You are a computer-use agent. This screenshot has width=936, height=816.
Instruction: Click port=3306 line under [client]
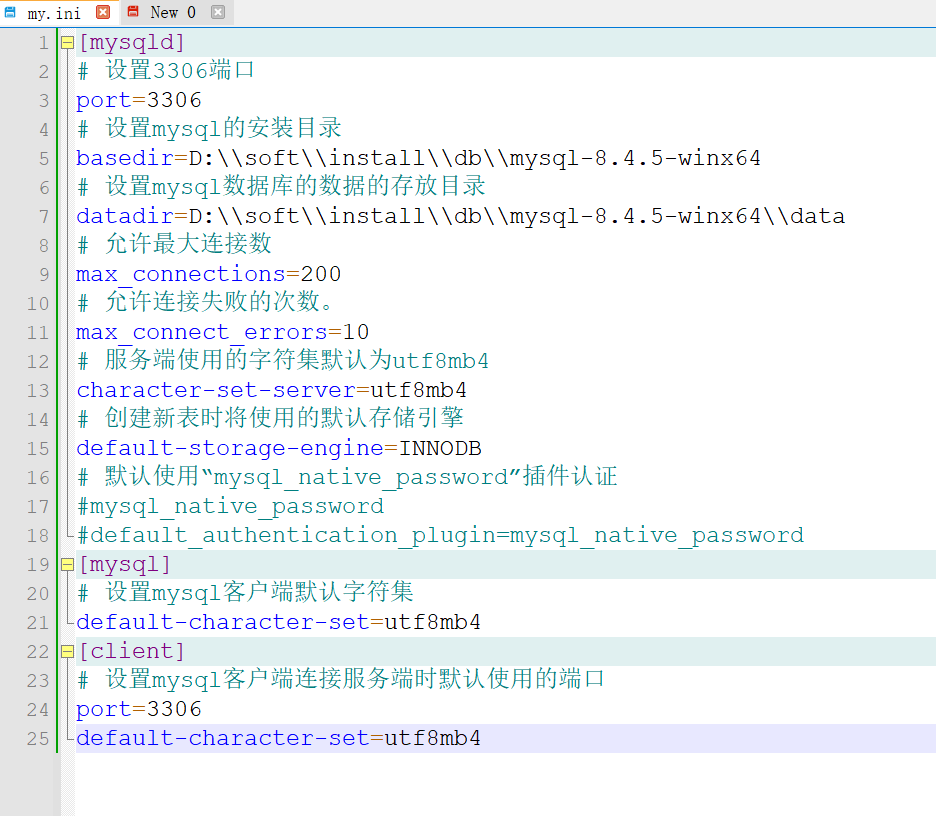[138, 709]
